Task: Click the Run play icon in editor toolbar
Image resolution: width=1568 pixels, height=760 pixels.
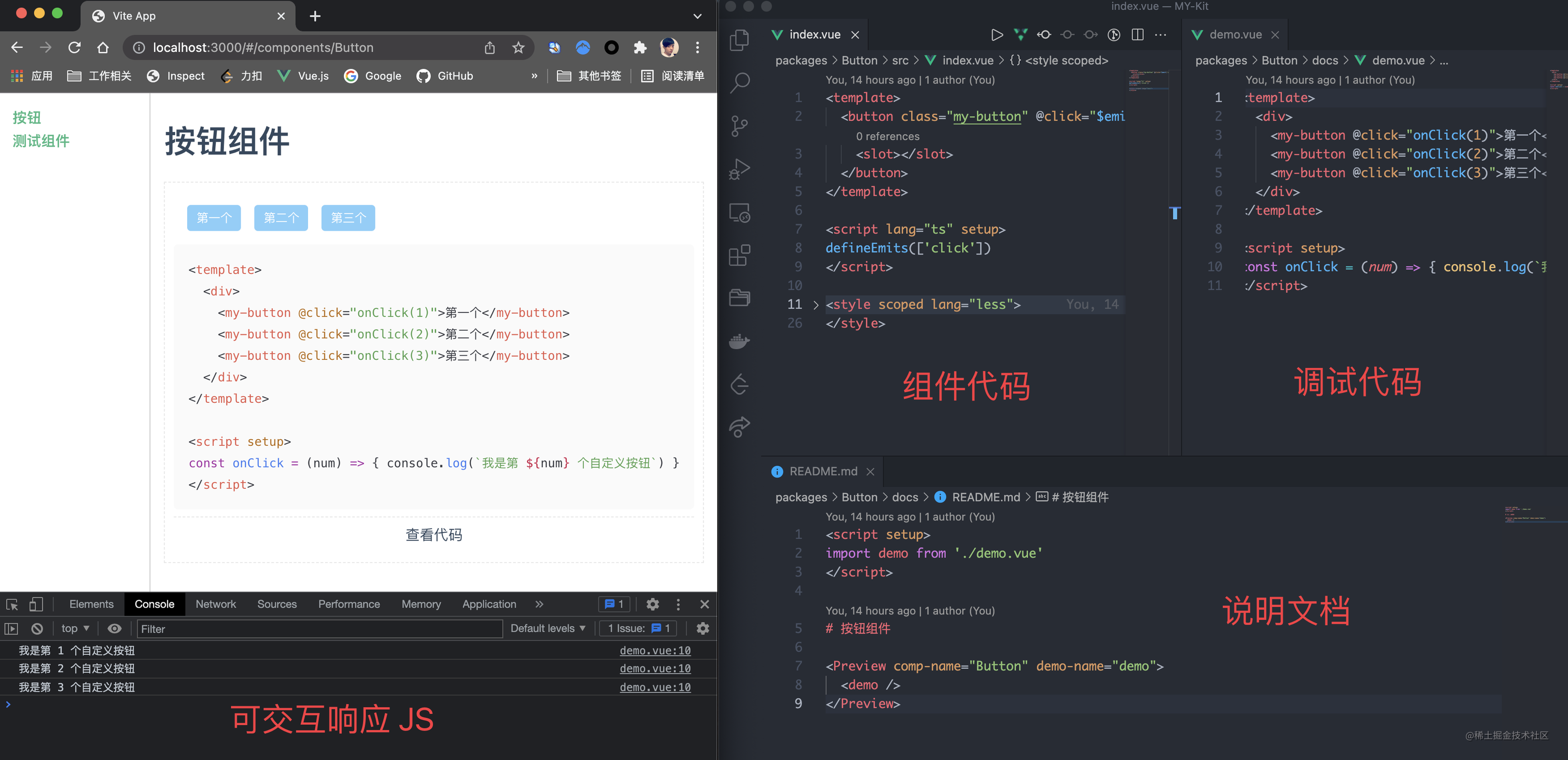Action: (x=997, y=35)
